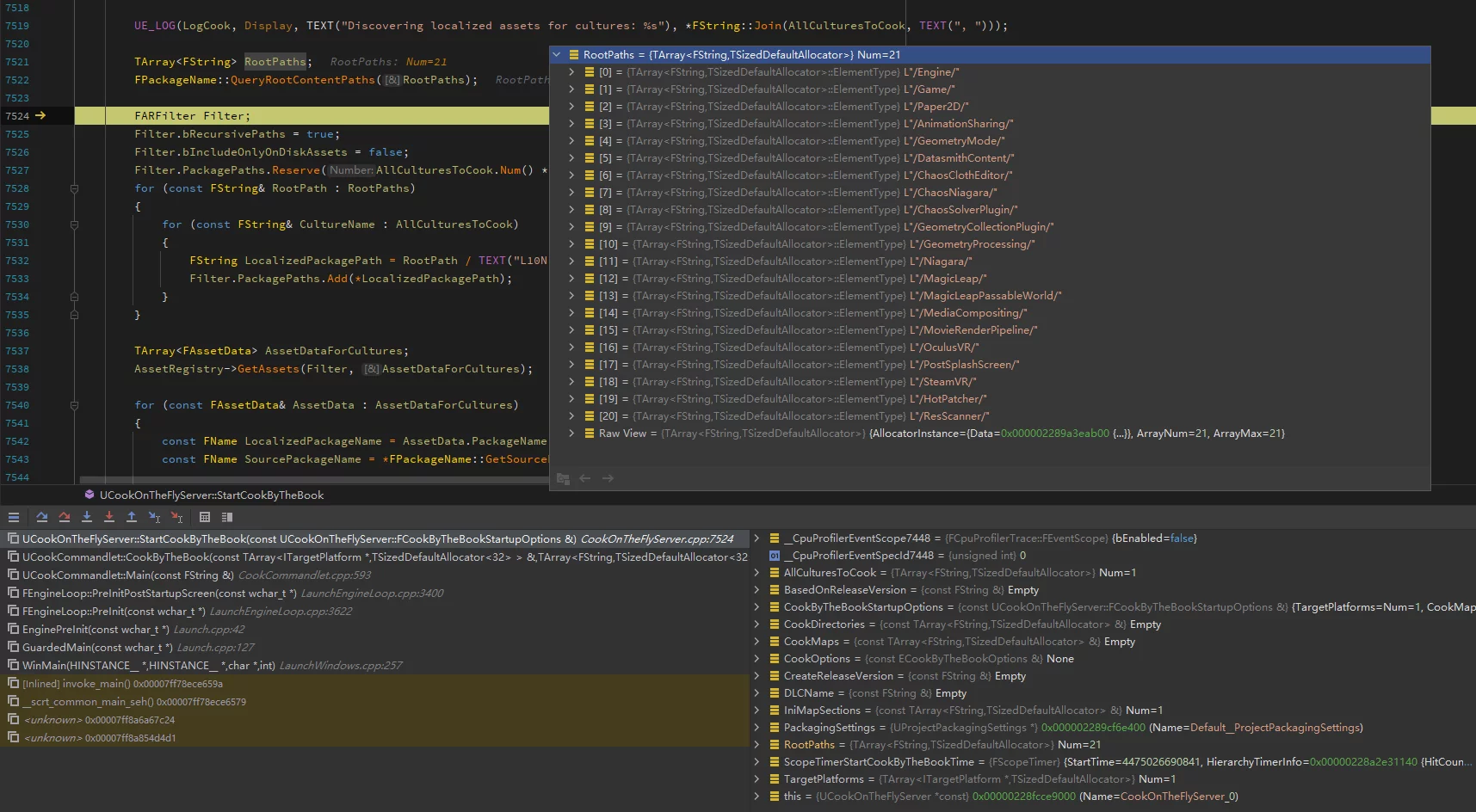
Task: Collapse the RootPaths node in popup header
Action: pyautogui.click(x=557, y=55)
